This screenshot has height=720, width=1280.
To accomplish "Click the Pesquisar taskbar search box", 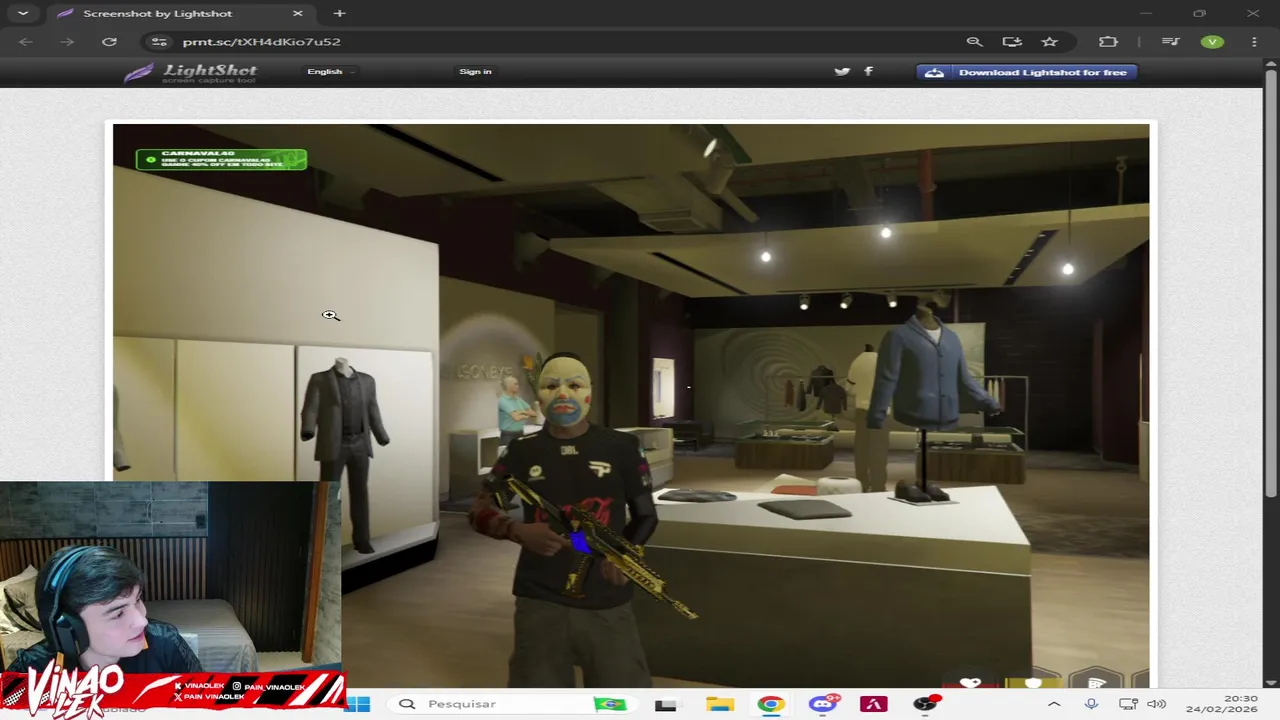I will [513, 704].
